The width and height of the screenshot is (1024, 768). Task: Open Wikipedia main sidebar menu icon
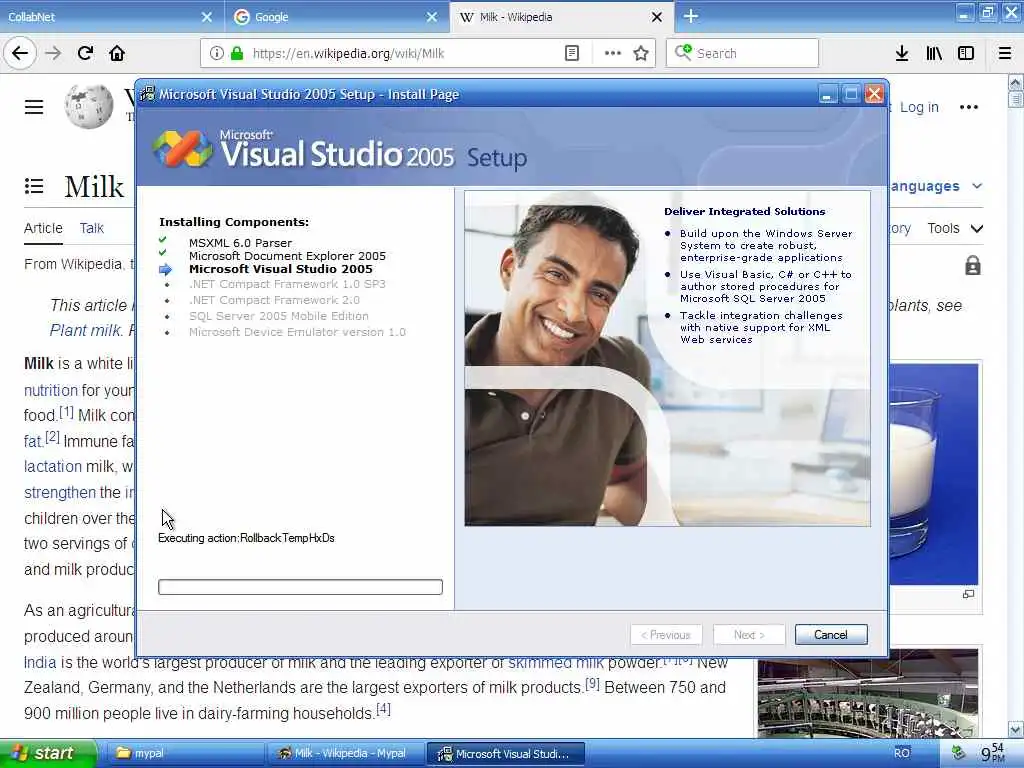pos(34,107)
